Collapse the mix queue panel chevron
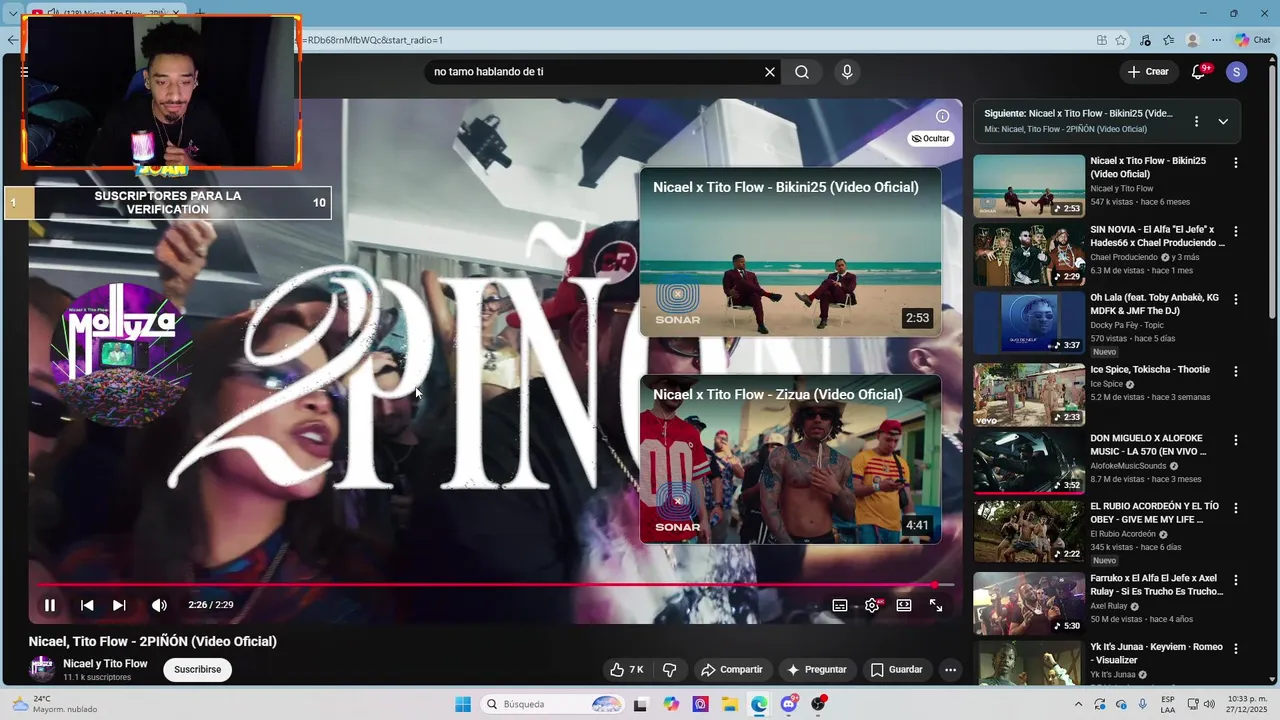Screen dimensions: 1280x720 pyautogui.click(x=1222, y=121)
